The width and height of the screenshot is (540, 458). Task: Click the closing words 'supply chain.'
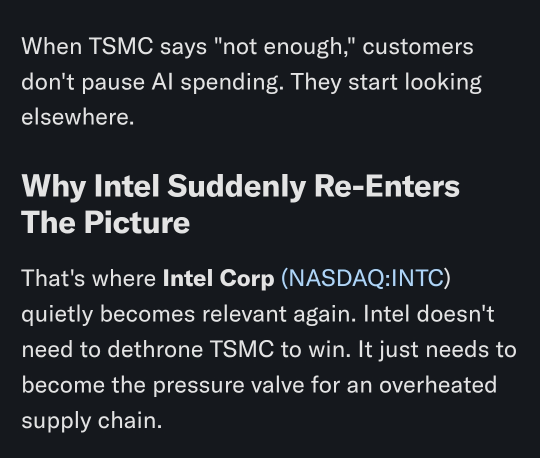tap(92, 421)
